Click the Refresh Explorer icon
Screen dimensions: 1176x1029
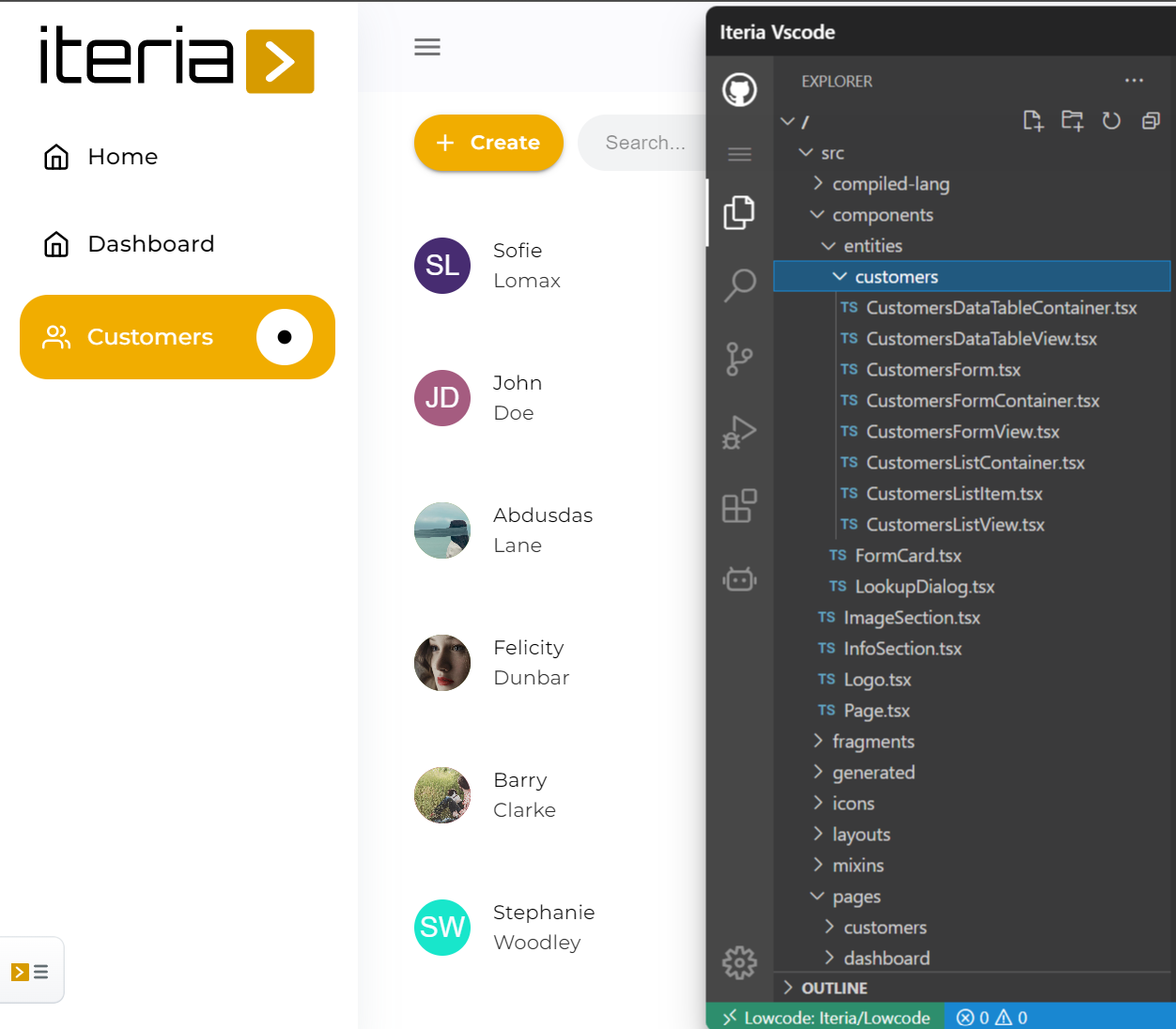coord(1111,121)
